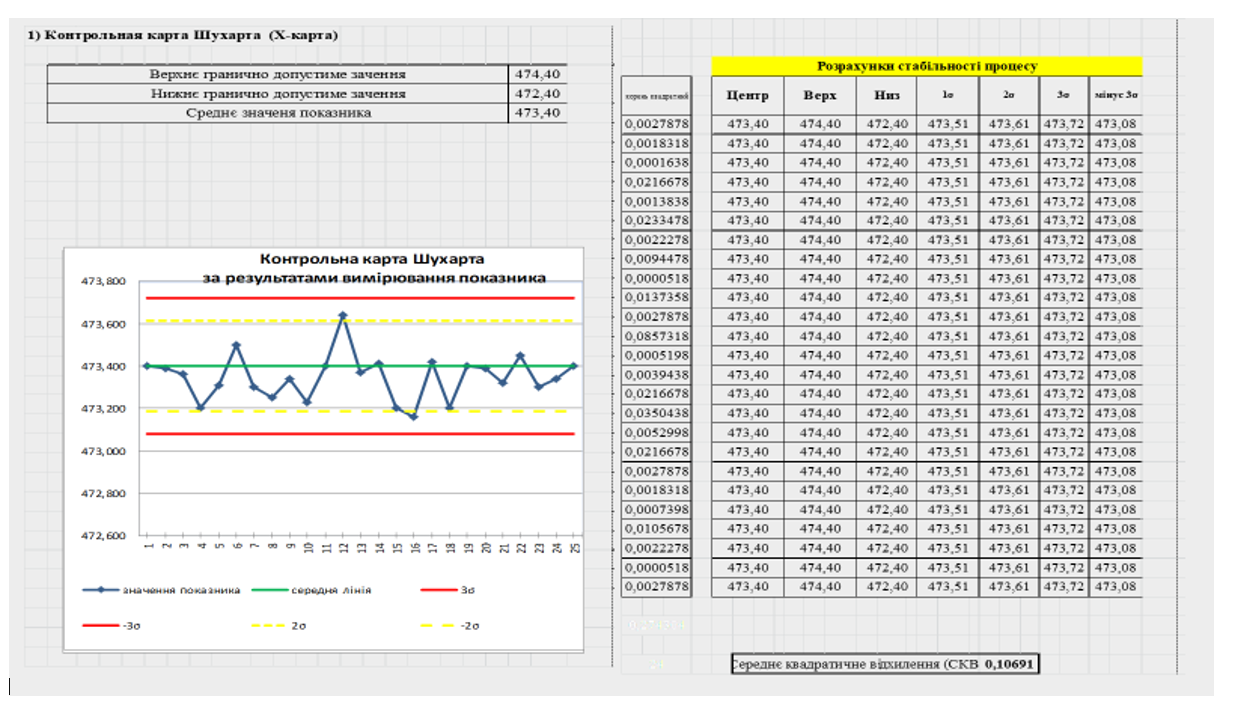Click the 'Низ' column header cell
The height and width of the screenshot is (723, 1233).
click(x=886, y=96)
